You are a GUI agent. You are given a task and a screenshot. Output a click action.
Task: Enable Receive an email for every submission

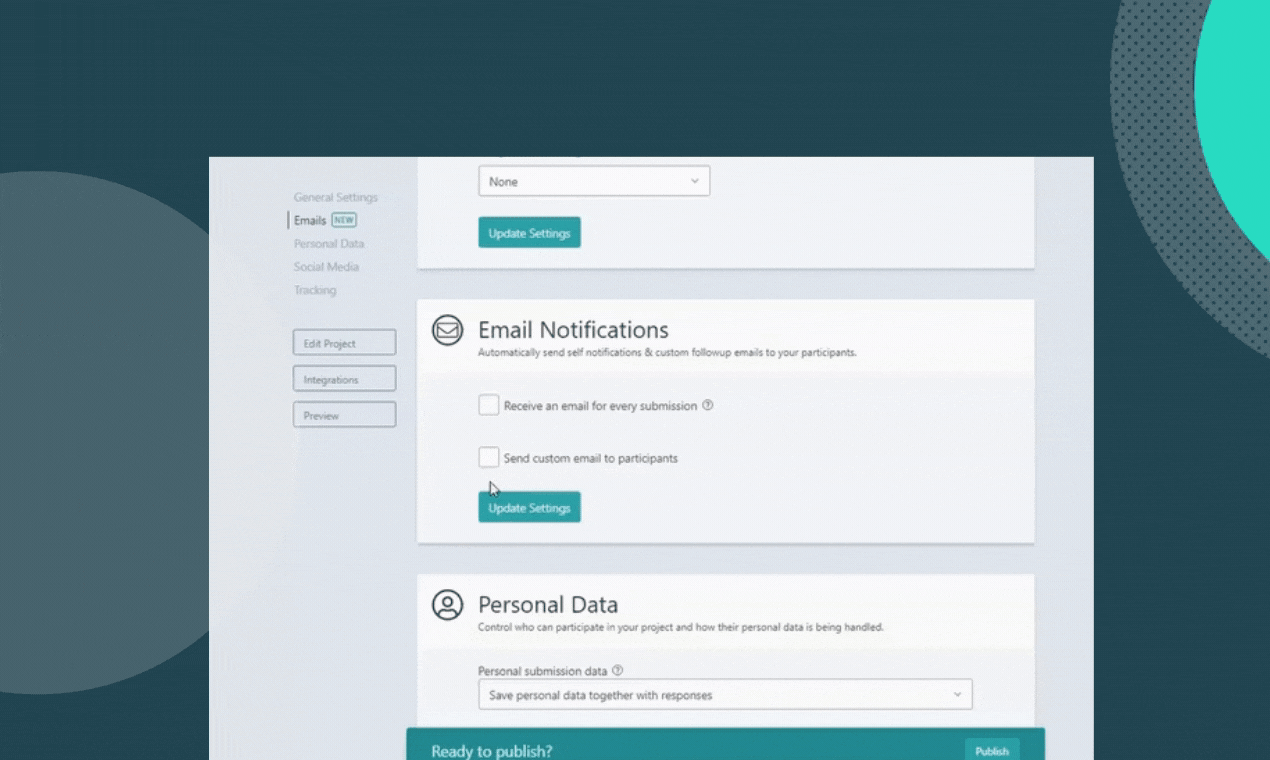click(488, 405)
